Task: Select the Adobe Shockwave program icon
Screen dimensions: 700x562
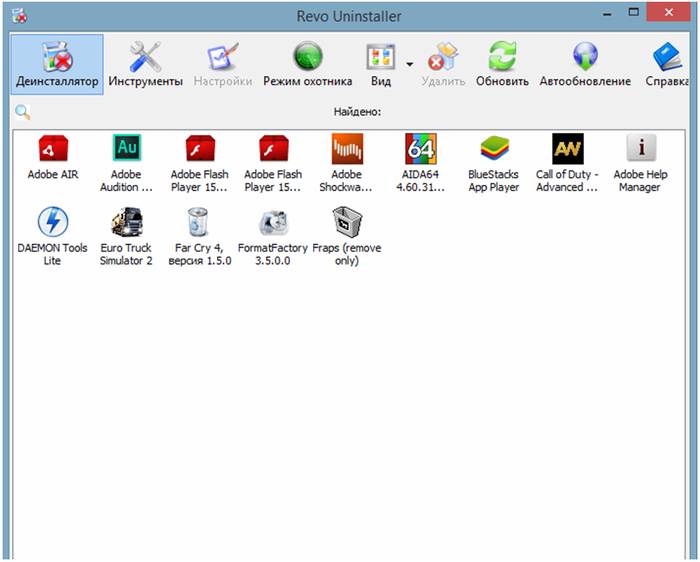Action: tap(346, 150)
